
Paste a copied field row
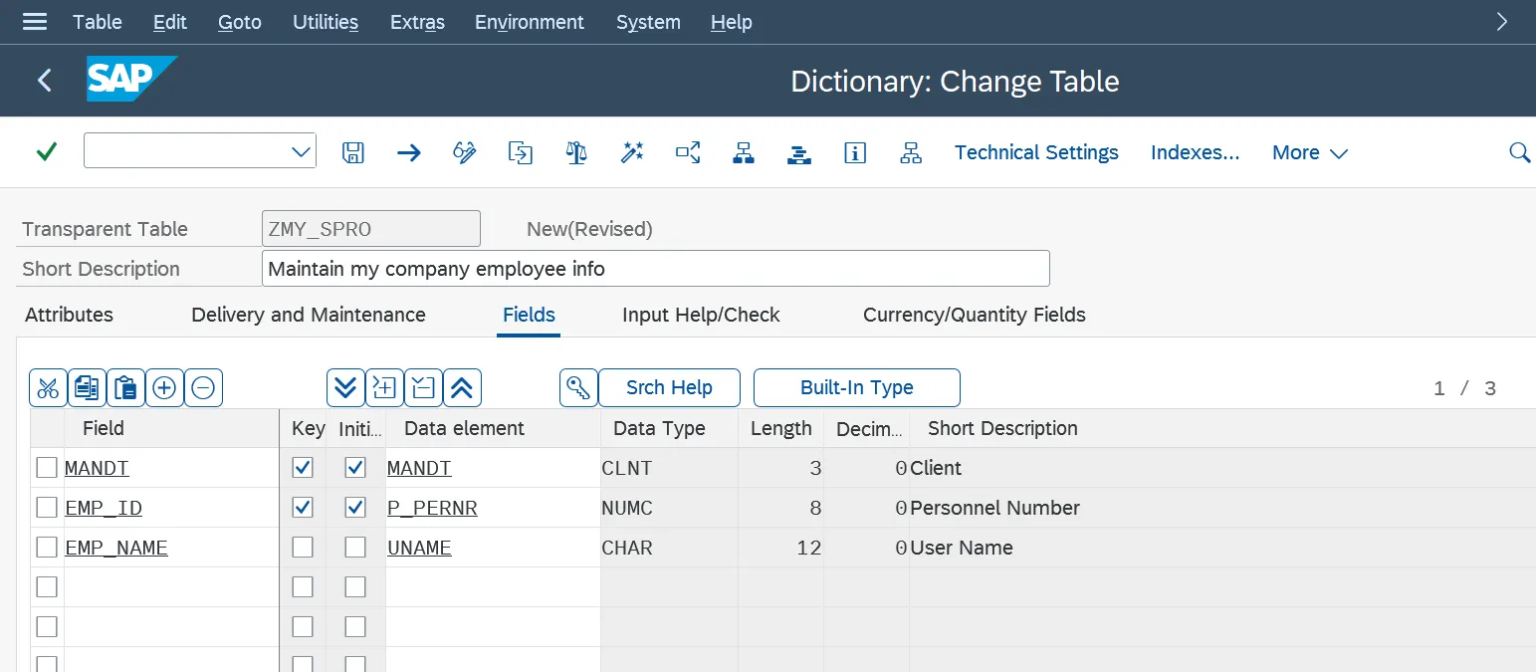(x=126, y=387)
